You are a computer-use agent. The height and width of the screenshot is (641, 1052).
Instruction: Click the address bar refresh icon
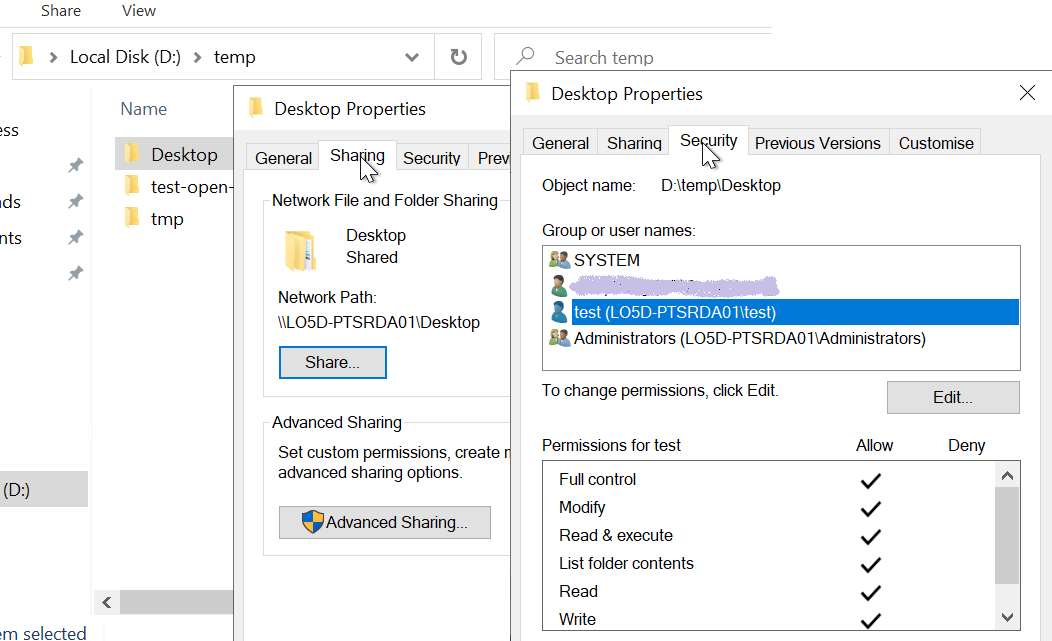coord(458,56)
